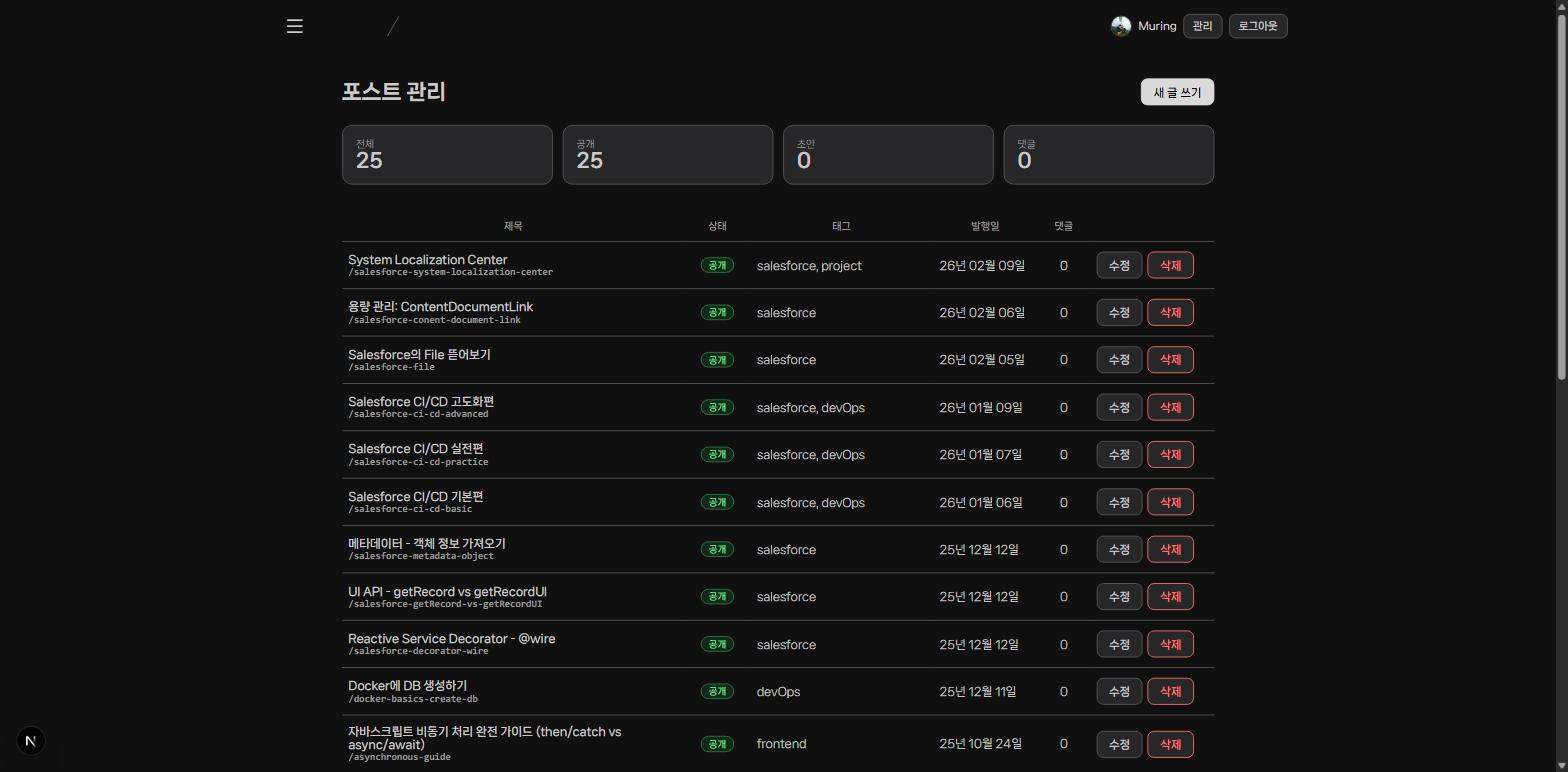Click the 포스트 관리 page heading

394,91
